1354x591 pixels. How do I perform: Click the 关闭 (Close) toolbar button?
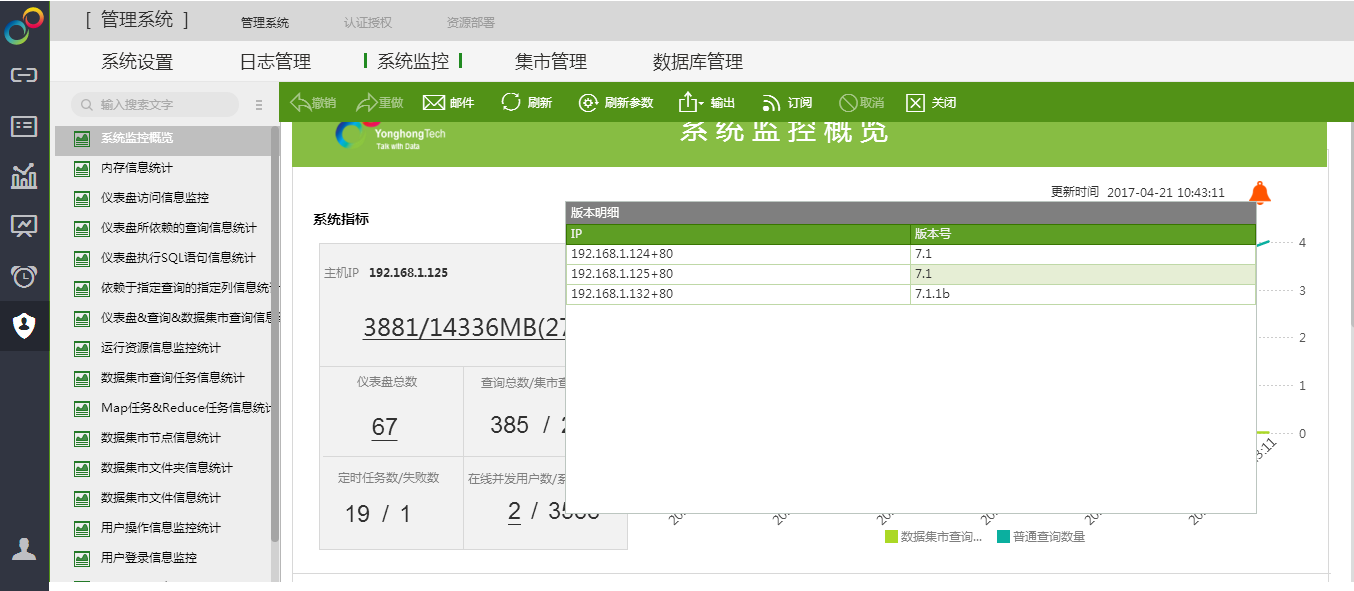915,103
